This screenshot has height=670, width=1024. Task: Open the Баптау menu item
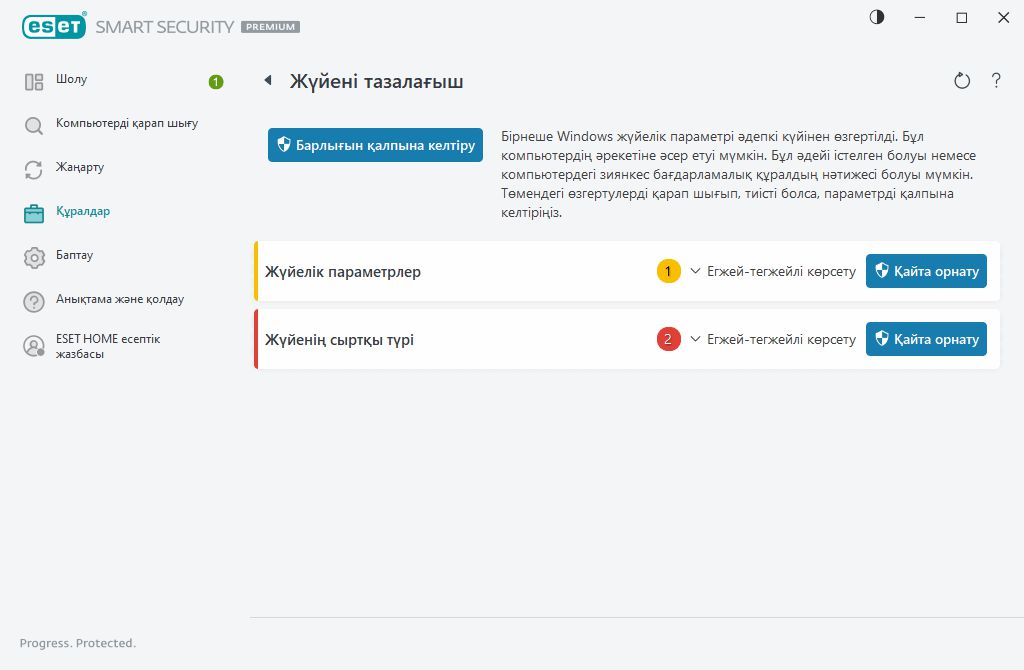point(74,256)
